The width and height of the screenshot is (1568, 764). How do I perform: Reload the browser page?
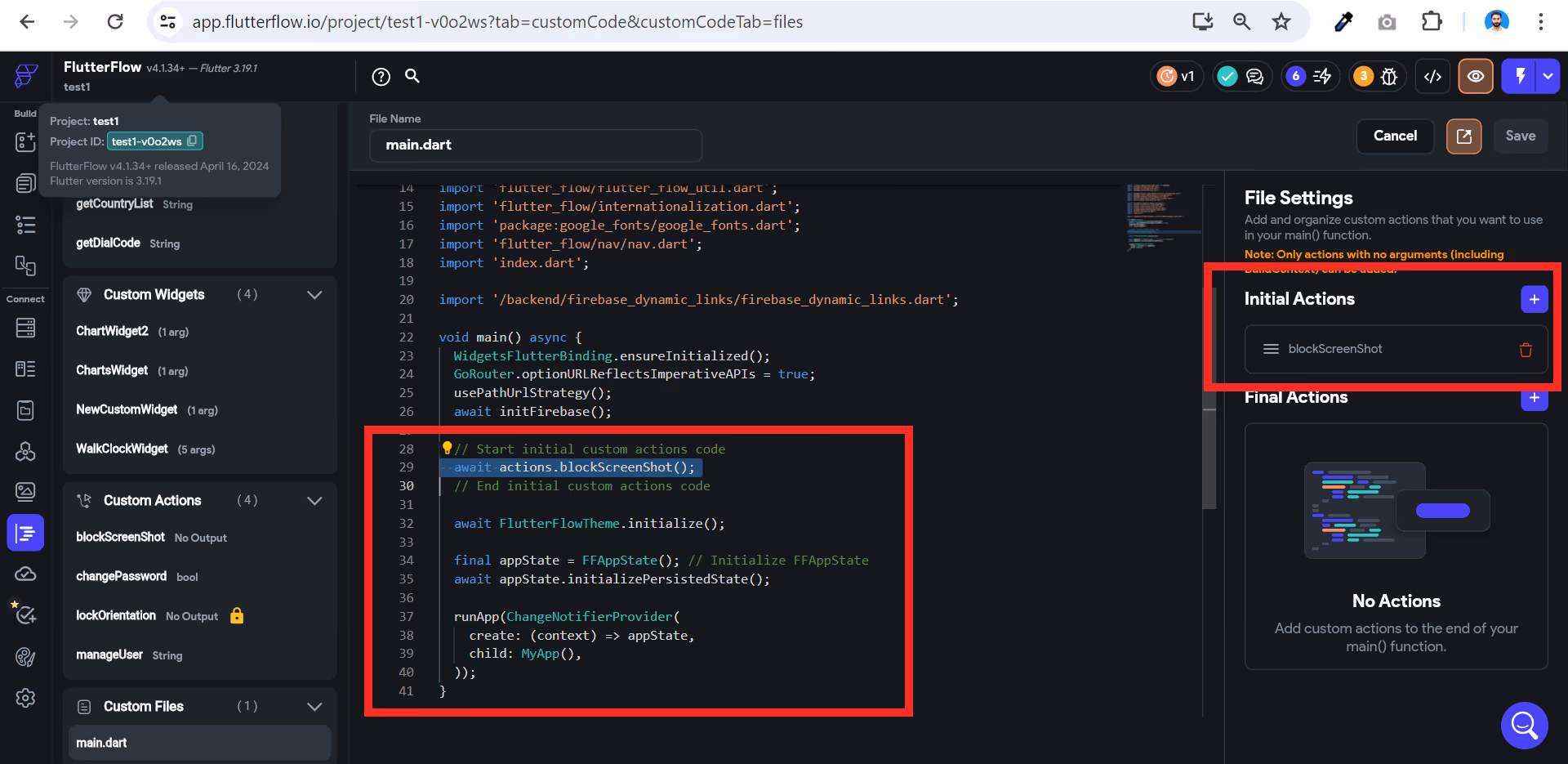(115, 22)
